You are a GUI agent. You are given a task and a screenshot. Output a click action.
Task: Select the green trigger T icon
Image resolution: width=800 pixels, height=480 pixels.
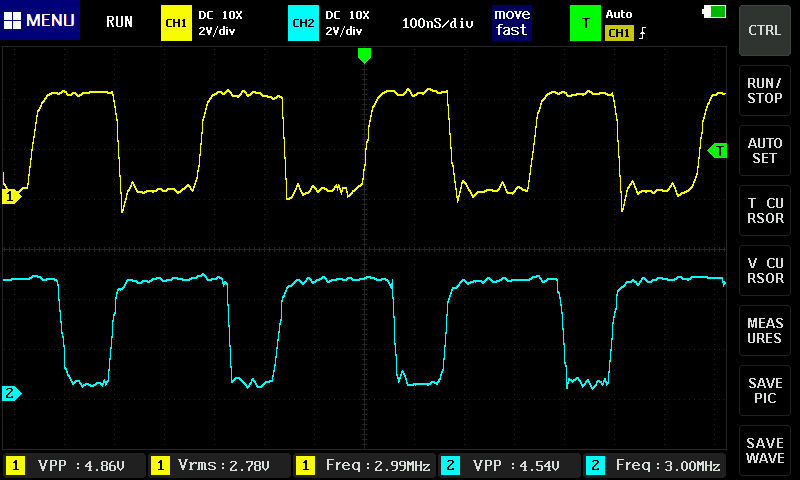[585, 22]
